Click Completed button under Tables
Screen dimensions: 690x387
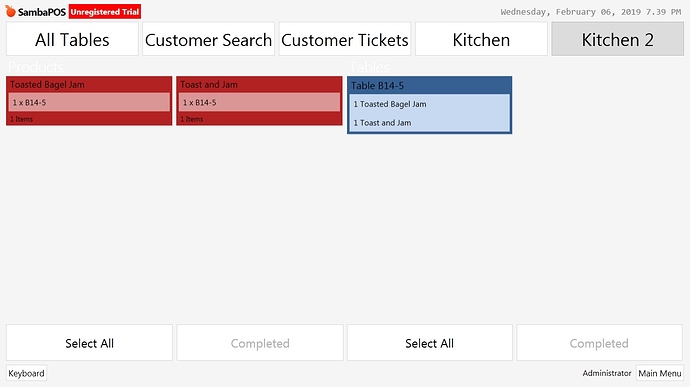tap(599, 343)
